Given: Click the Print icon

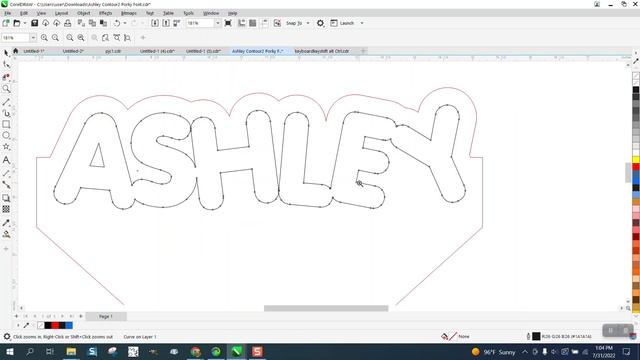Looking at the screenshot, I should pyautogui.click(x=68, y=23).
